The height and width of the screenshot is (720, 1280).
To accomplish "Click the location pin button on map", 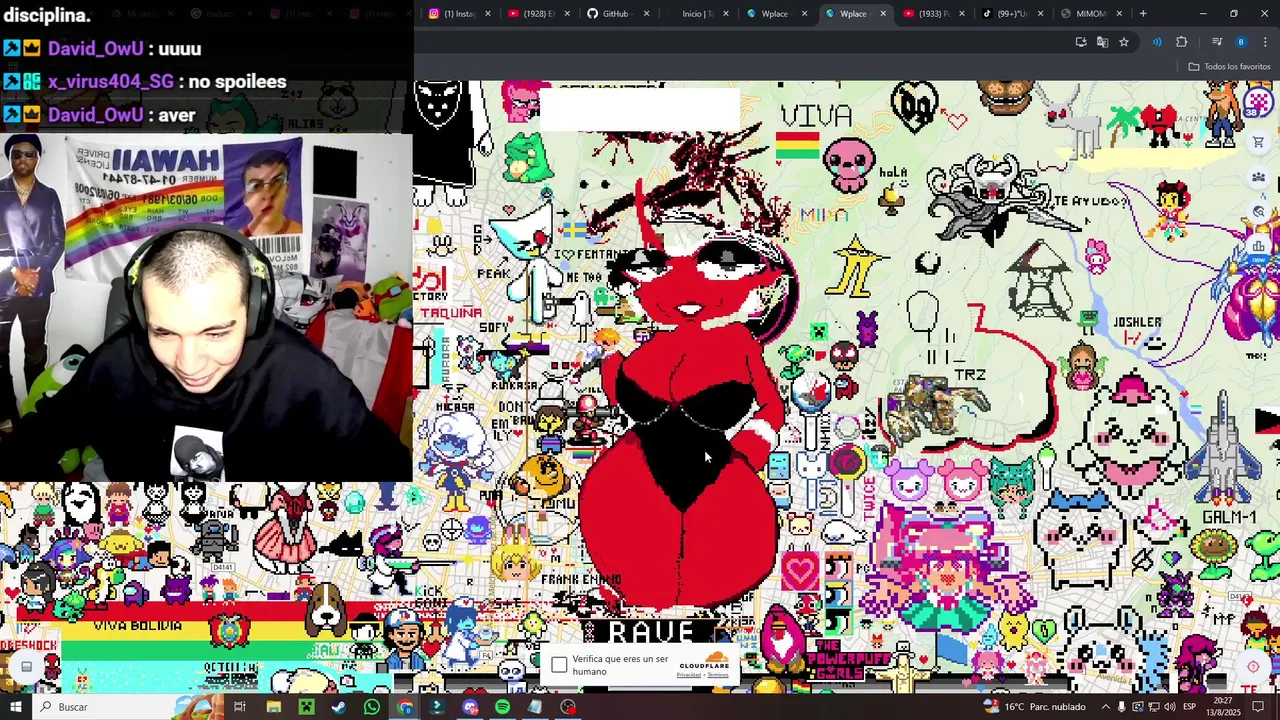I will (x=1253, y=667).
